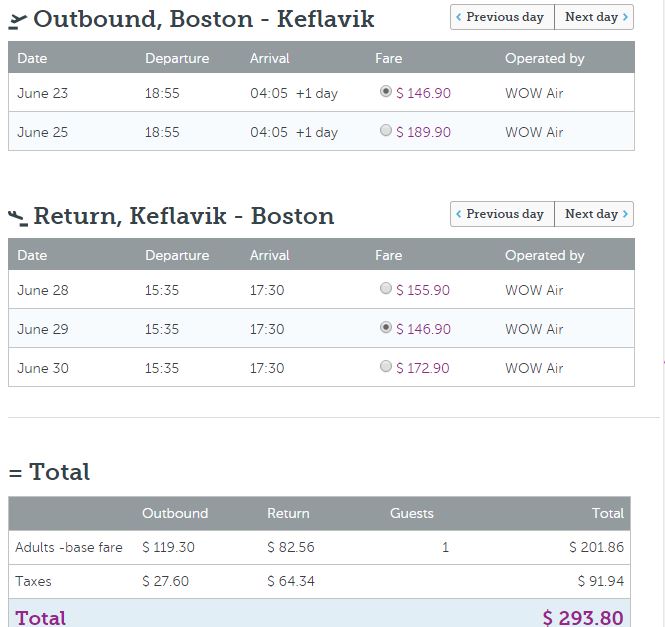This screenshot has width=665, height=627.
Task: Click Next day for return flights
Action: [595, 214]
